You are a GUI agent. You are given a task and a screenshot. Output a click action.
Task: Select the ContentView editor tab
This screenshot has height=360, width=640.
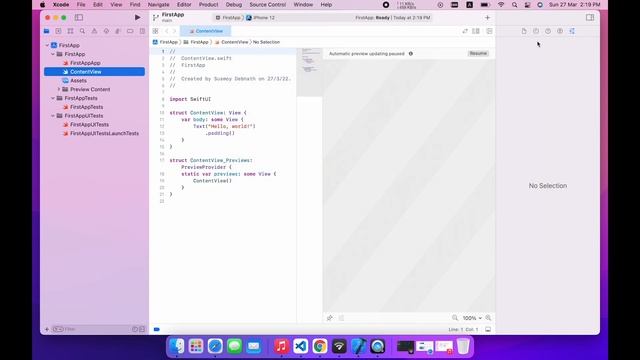point(206,31)
